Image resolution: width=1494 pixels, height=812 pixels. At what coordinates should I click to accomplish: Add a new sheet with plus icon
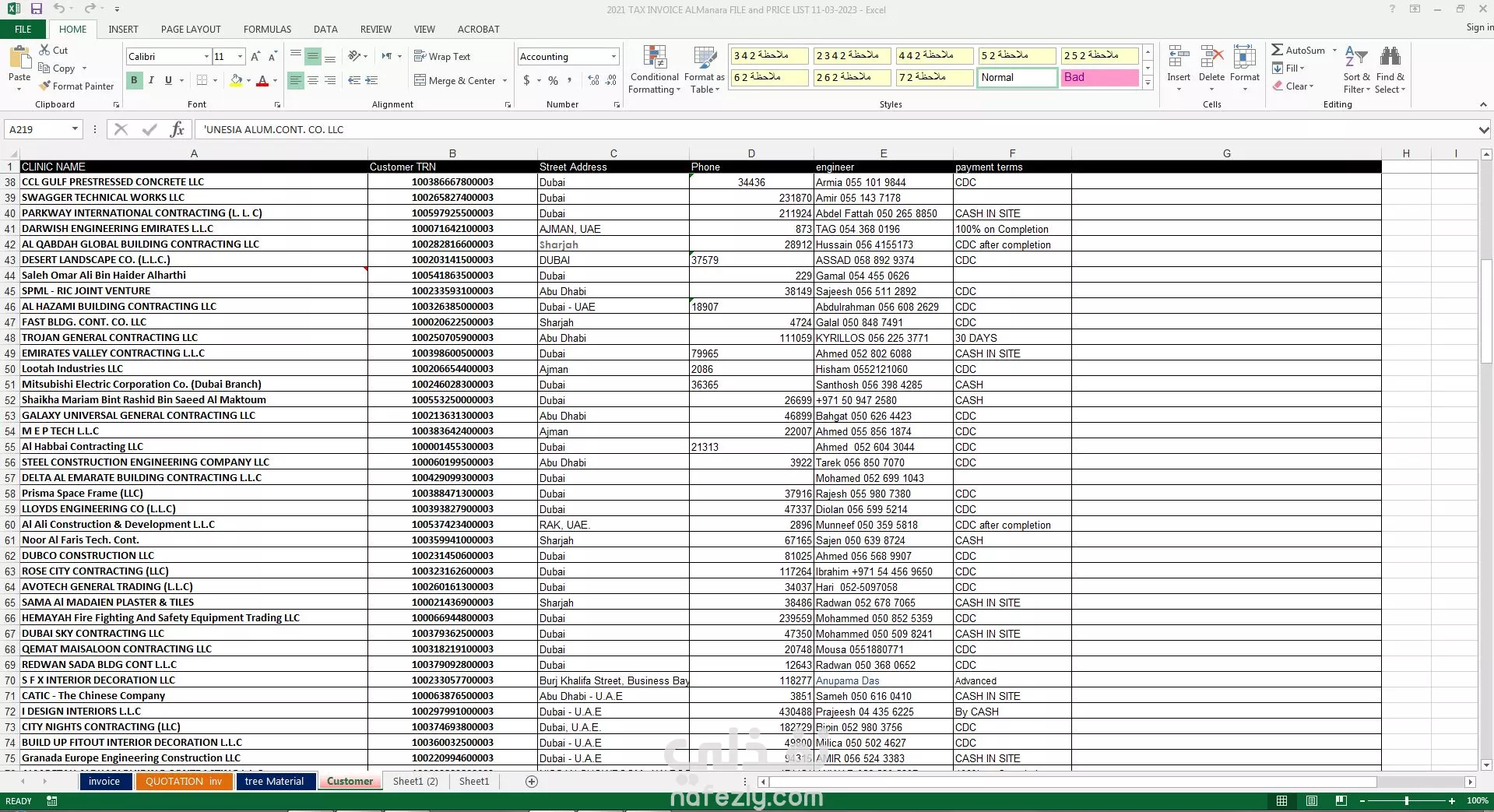532,781
